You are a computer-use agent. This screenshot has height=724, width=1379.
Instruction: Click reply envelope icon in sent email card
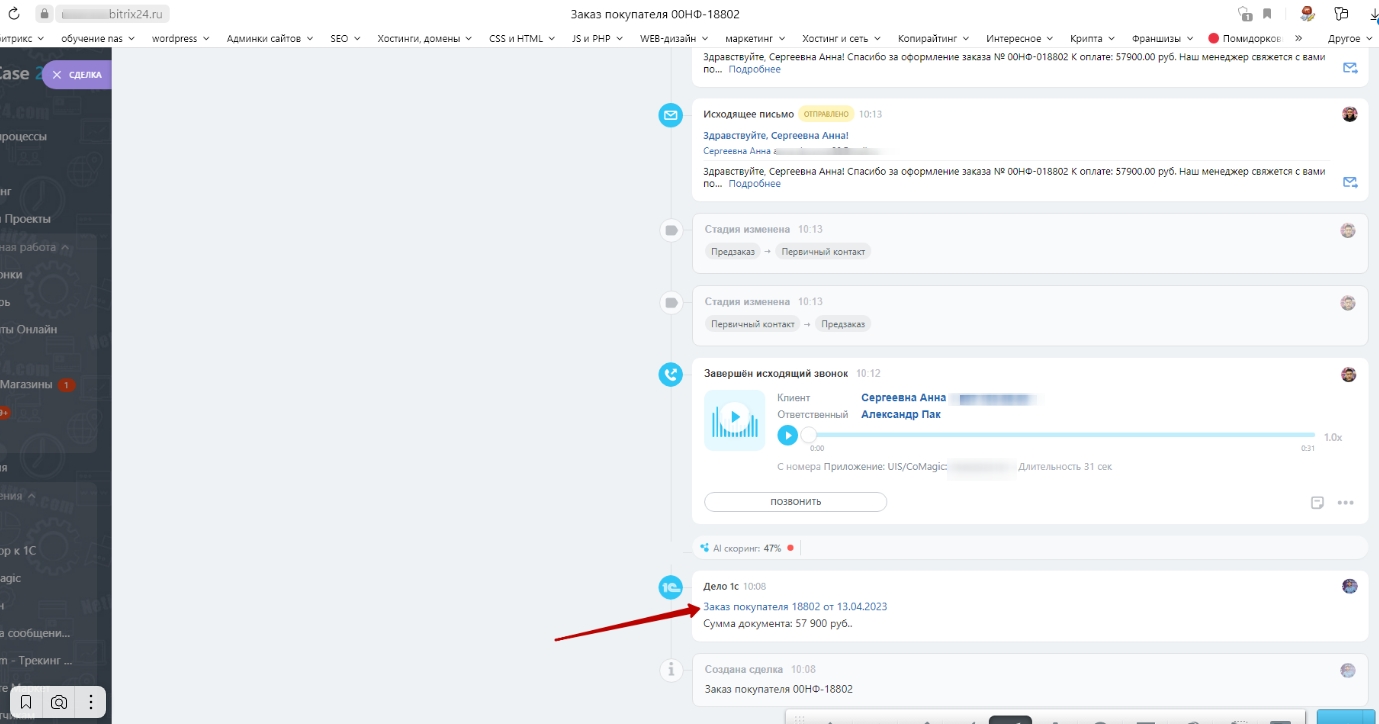tap(1350, 182)
